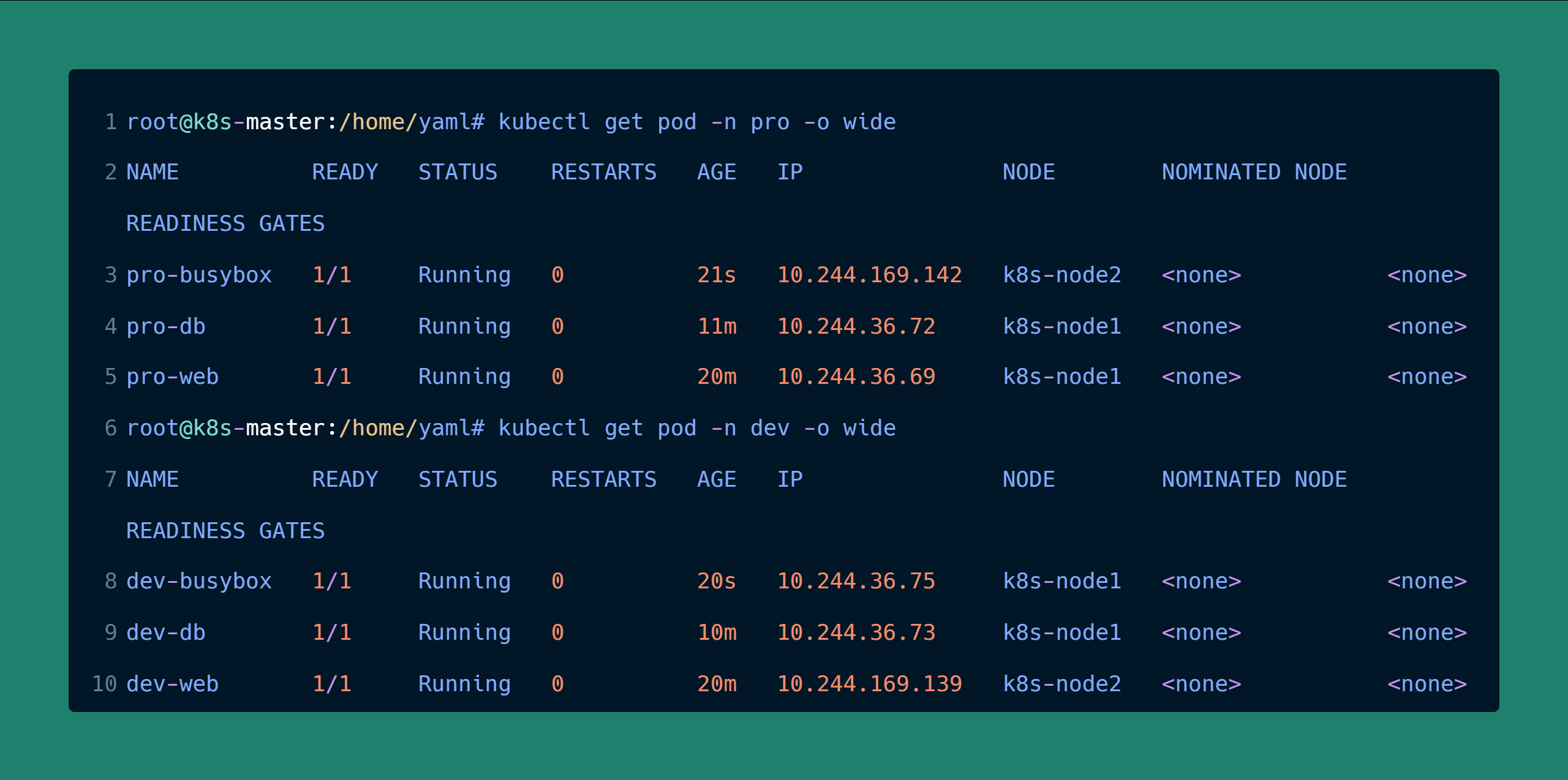Click the IP header on line 2

[790, 172]
